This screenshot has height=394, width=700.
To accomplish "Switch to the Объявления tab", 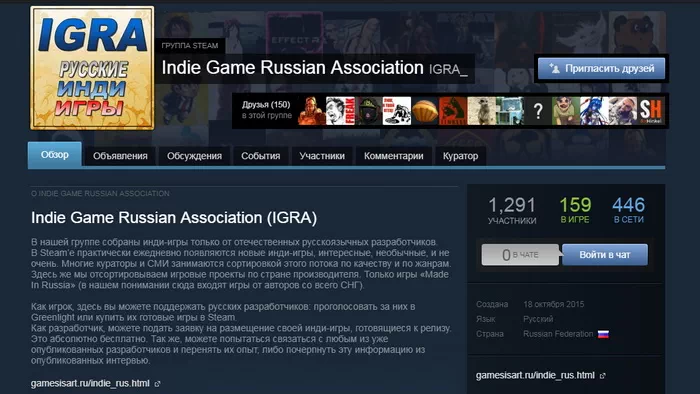I will (x=120, y=156).
